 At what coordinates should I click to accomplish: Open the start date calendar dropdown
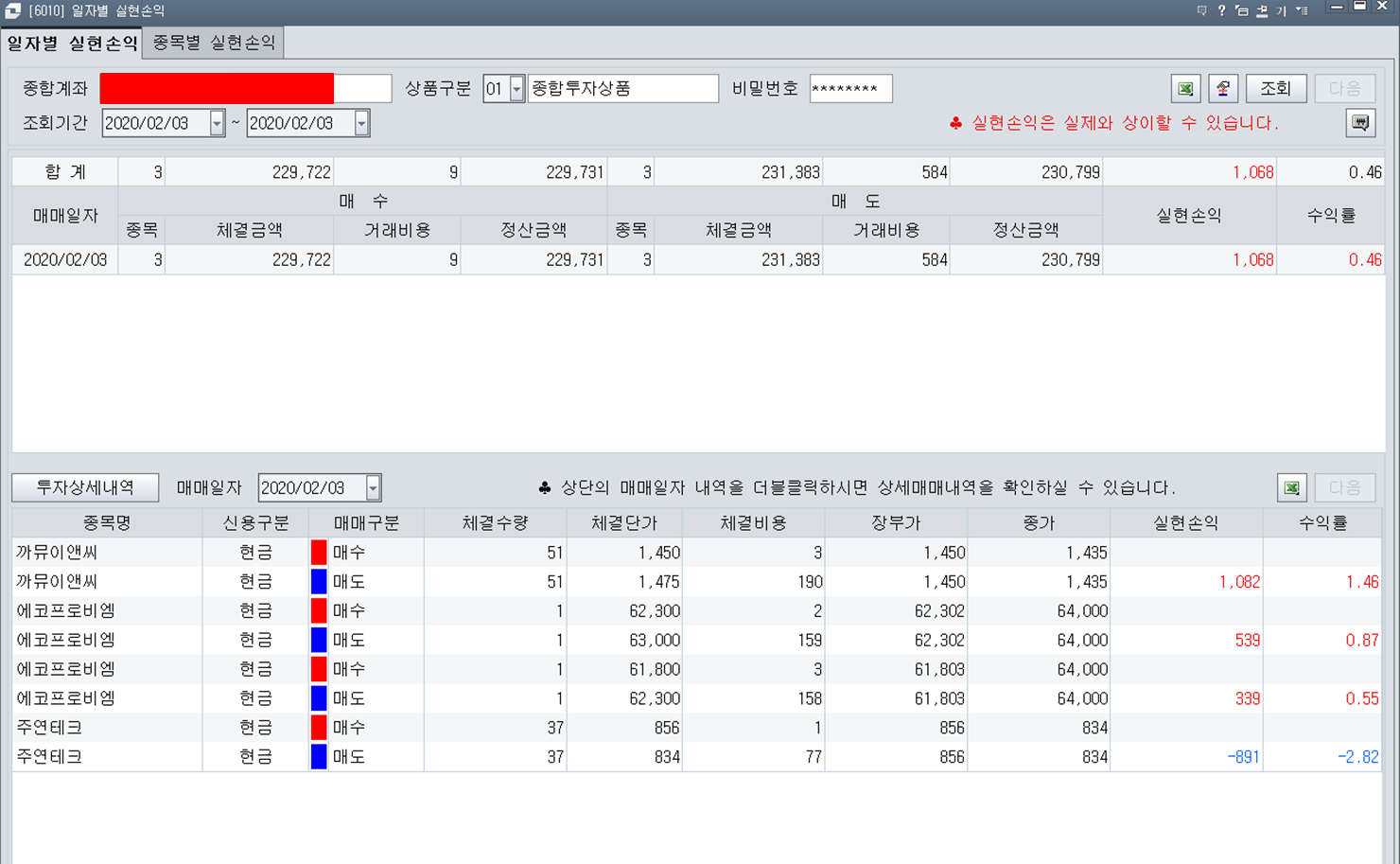pos(217,123)
